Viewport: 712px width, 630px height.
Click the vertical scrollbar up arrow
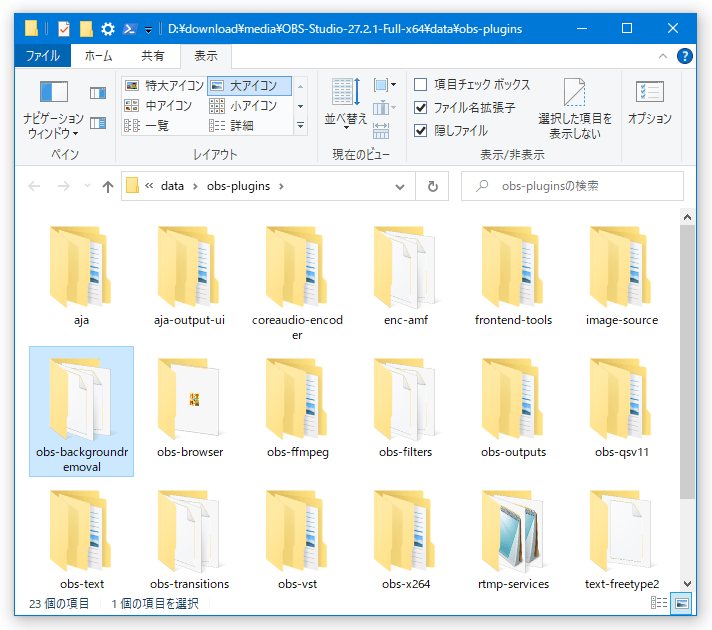(687, 217)
